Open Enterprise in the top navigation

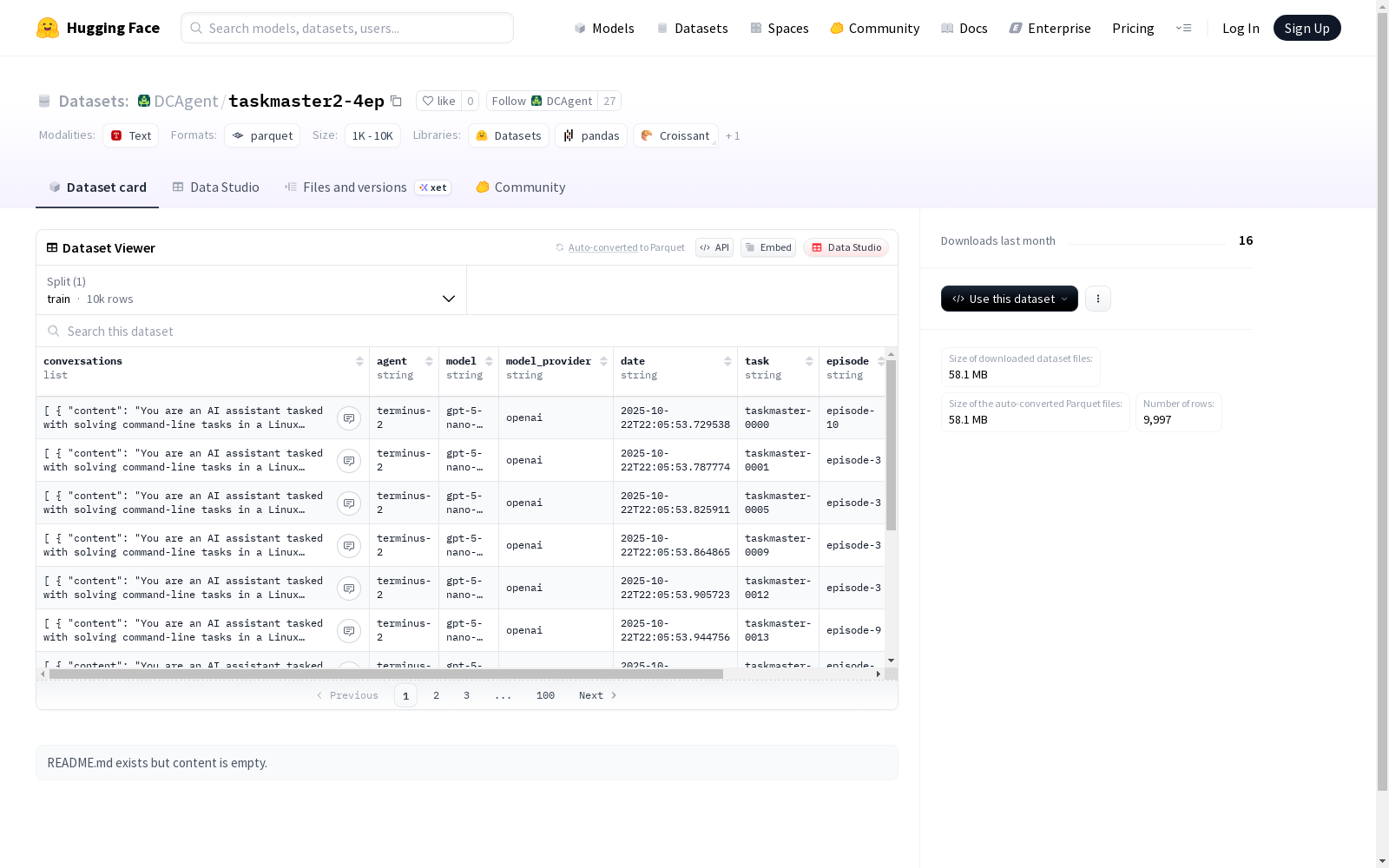pyautogui.click(x=1050, y=28)
